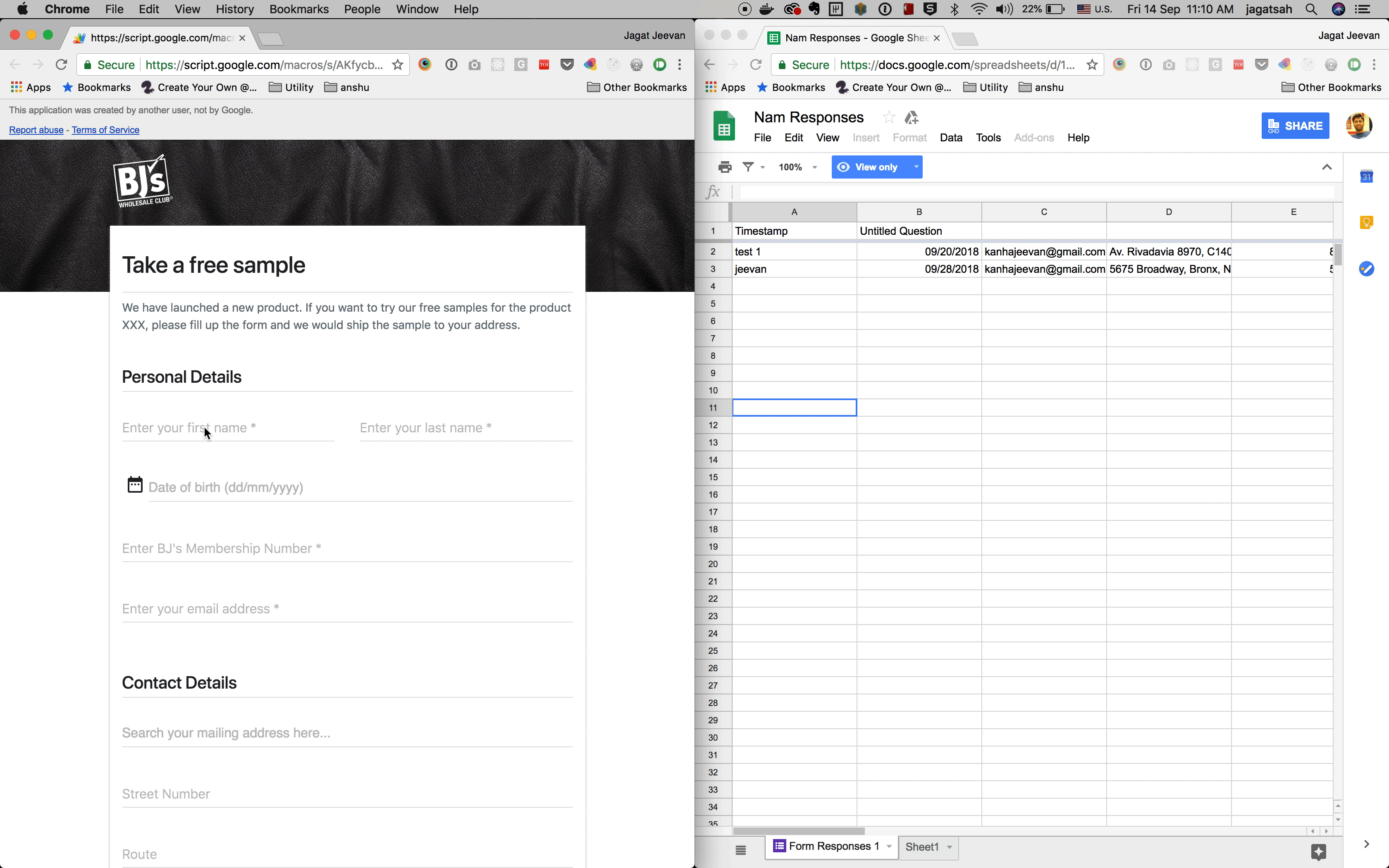Open Form Responses 1 tab dropdown arrow
Screen dimensions: 1389x868
click(889, 846)
